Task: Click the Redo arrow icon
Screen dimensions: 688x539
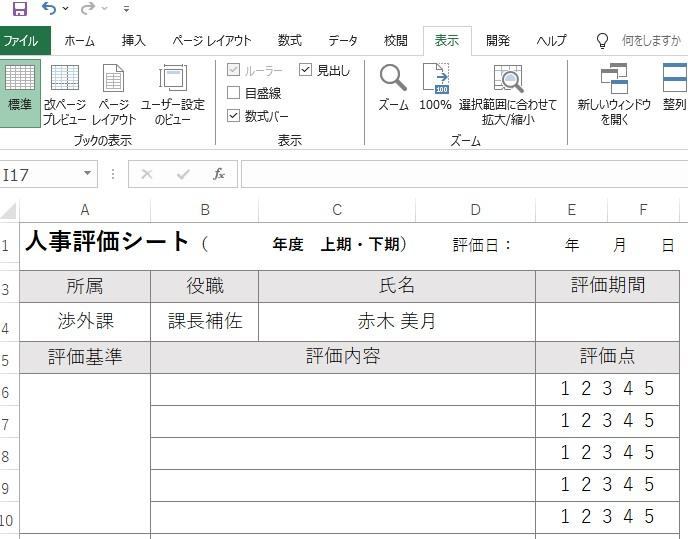Action: tap(88, 8)
